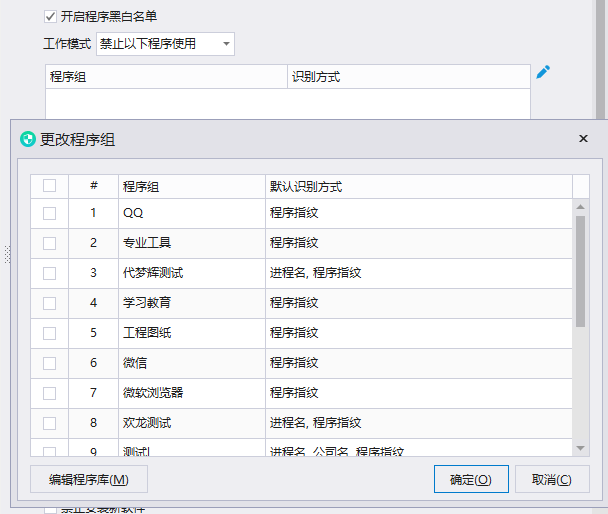The height and width of the screenshot is (514, 608).
Task: Select the 专业工具 program group name
Action: tap(147, 243)
